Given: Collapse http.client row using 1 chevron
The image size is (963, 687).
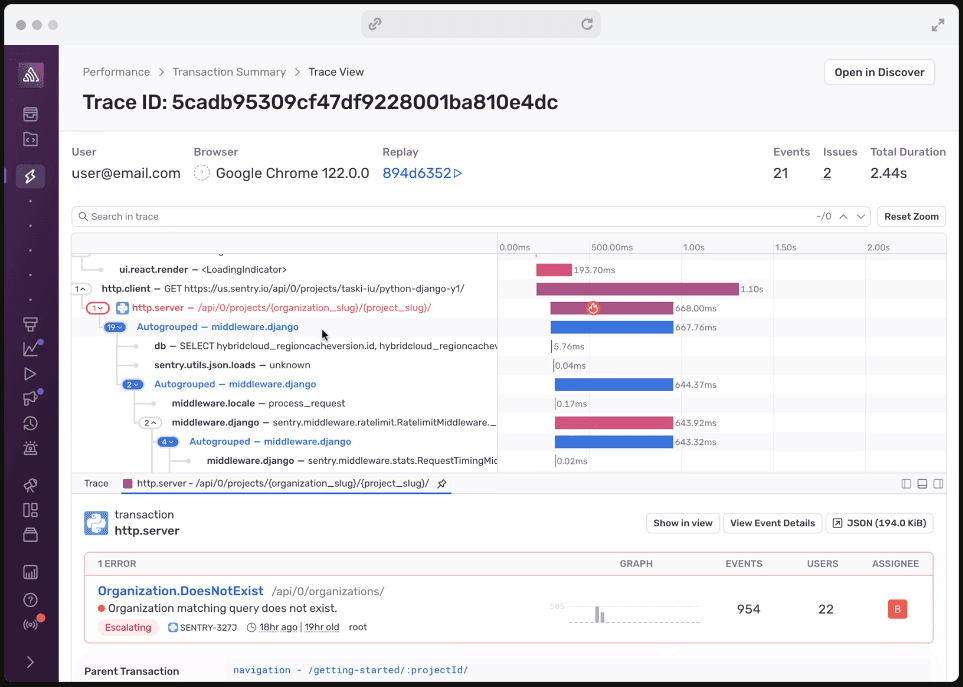Looking at the screenshot, I should (x=81, y=289).
